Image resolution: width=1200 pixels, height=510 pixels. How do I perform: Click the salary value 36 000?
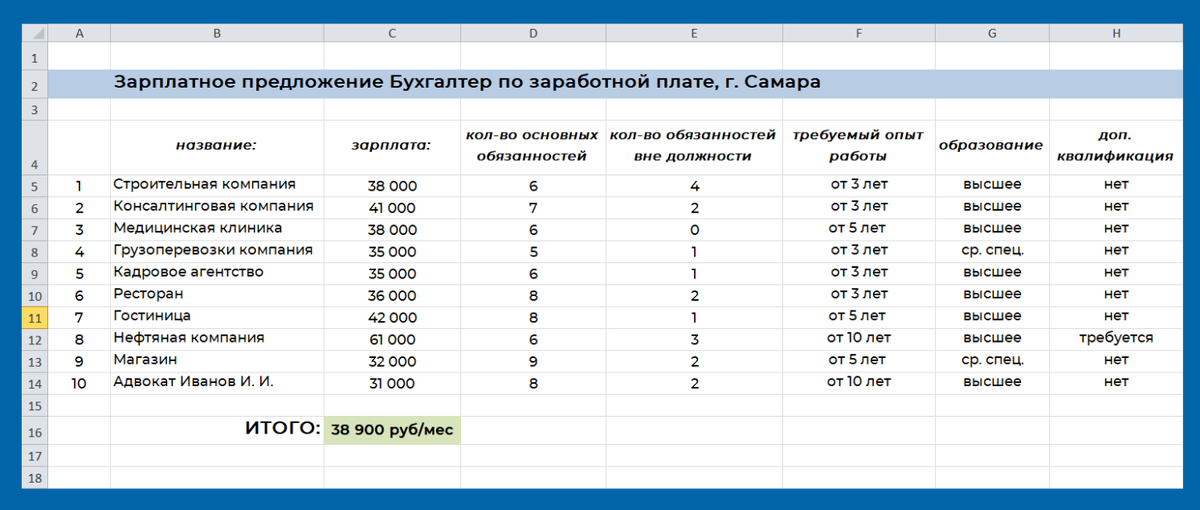point(392,296)
